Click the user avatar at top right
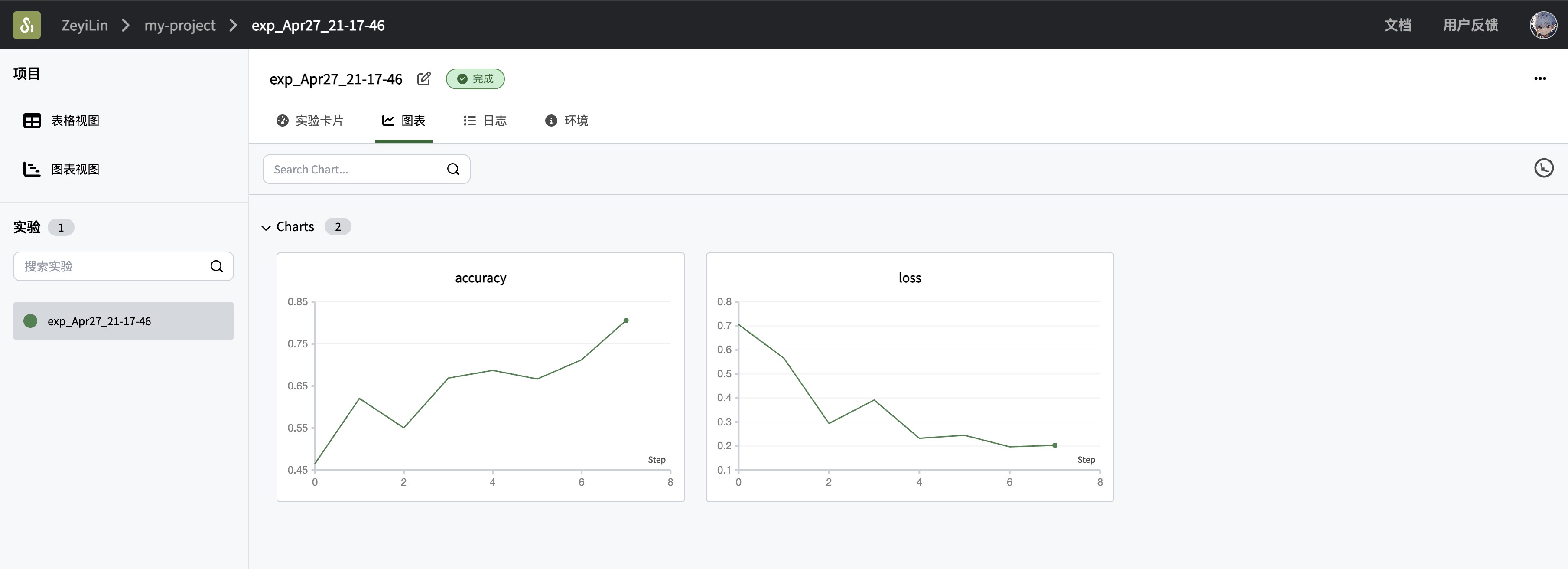Viewport: 1568px width, 569px height. click(x=1543, y=25)
